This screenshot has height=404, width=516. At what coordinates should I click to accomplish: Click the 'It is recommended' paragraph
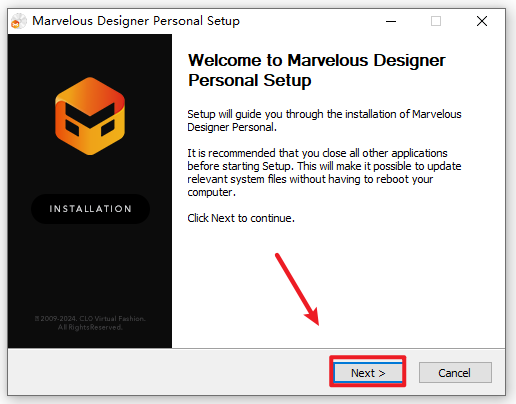coord(324,173)
